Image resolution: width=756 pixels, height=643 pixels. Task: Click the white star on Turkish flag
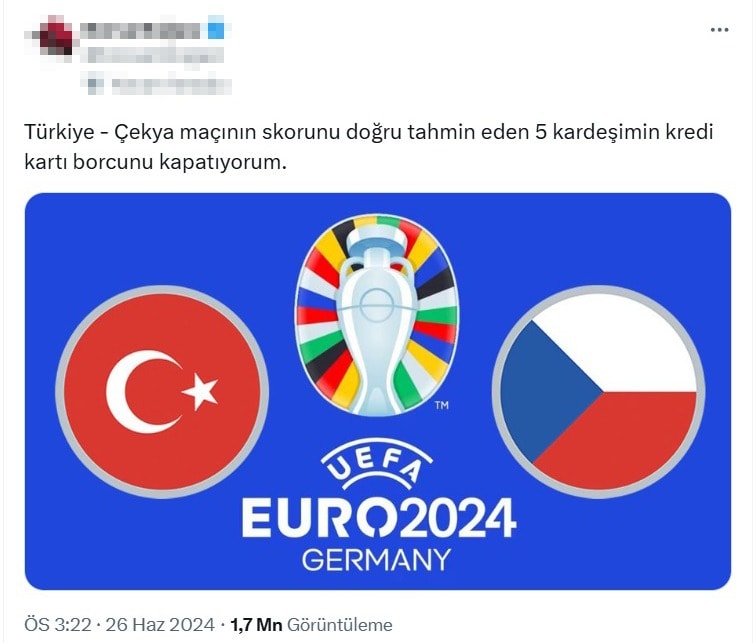point(200,391)
